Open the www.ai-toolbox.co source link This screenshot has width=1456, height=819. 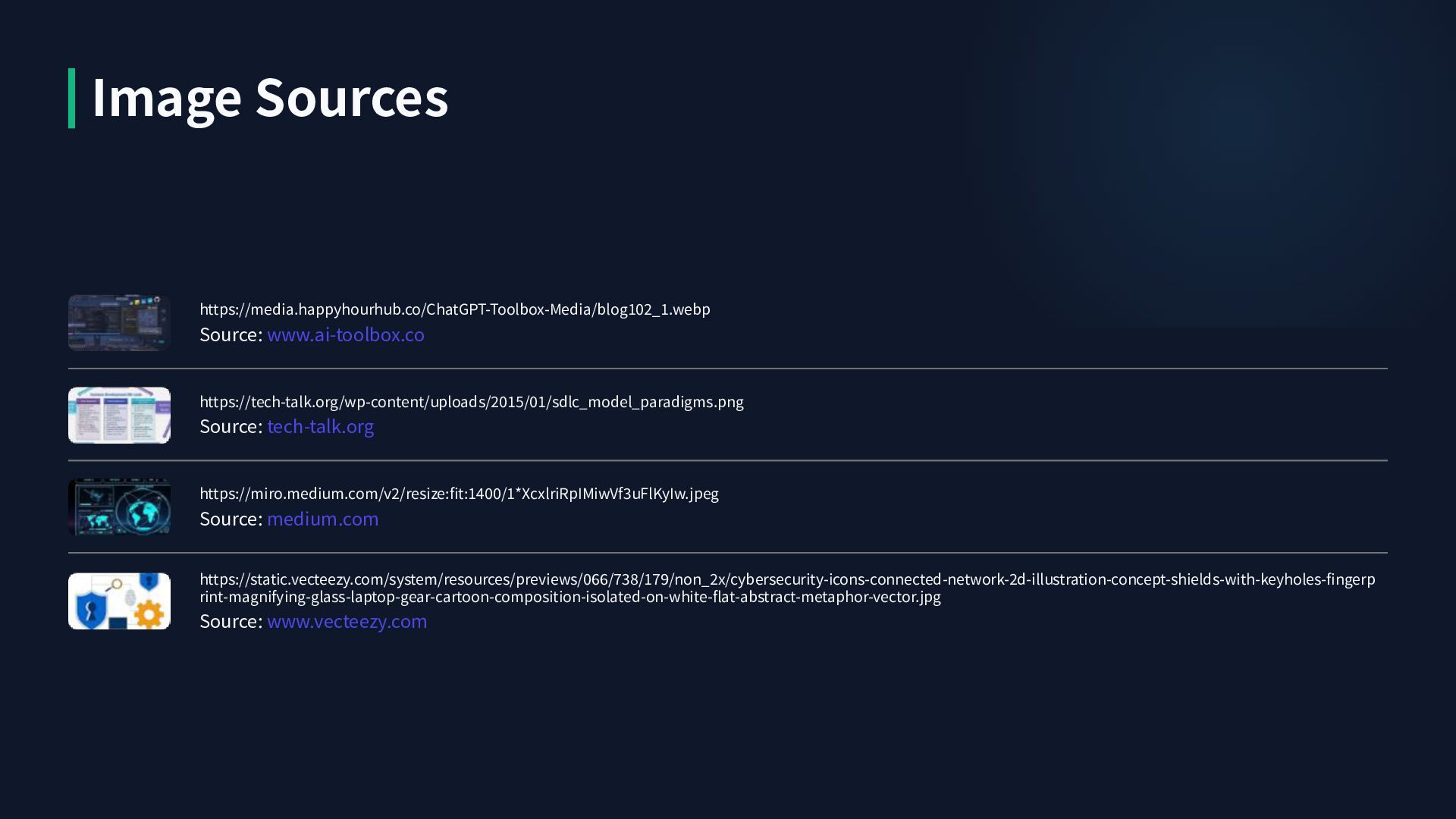tap(345, 334)
